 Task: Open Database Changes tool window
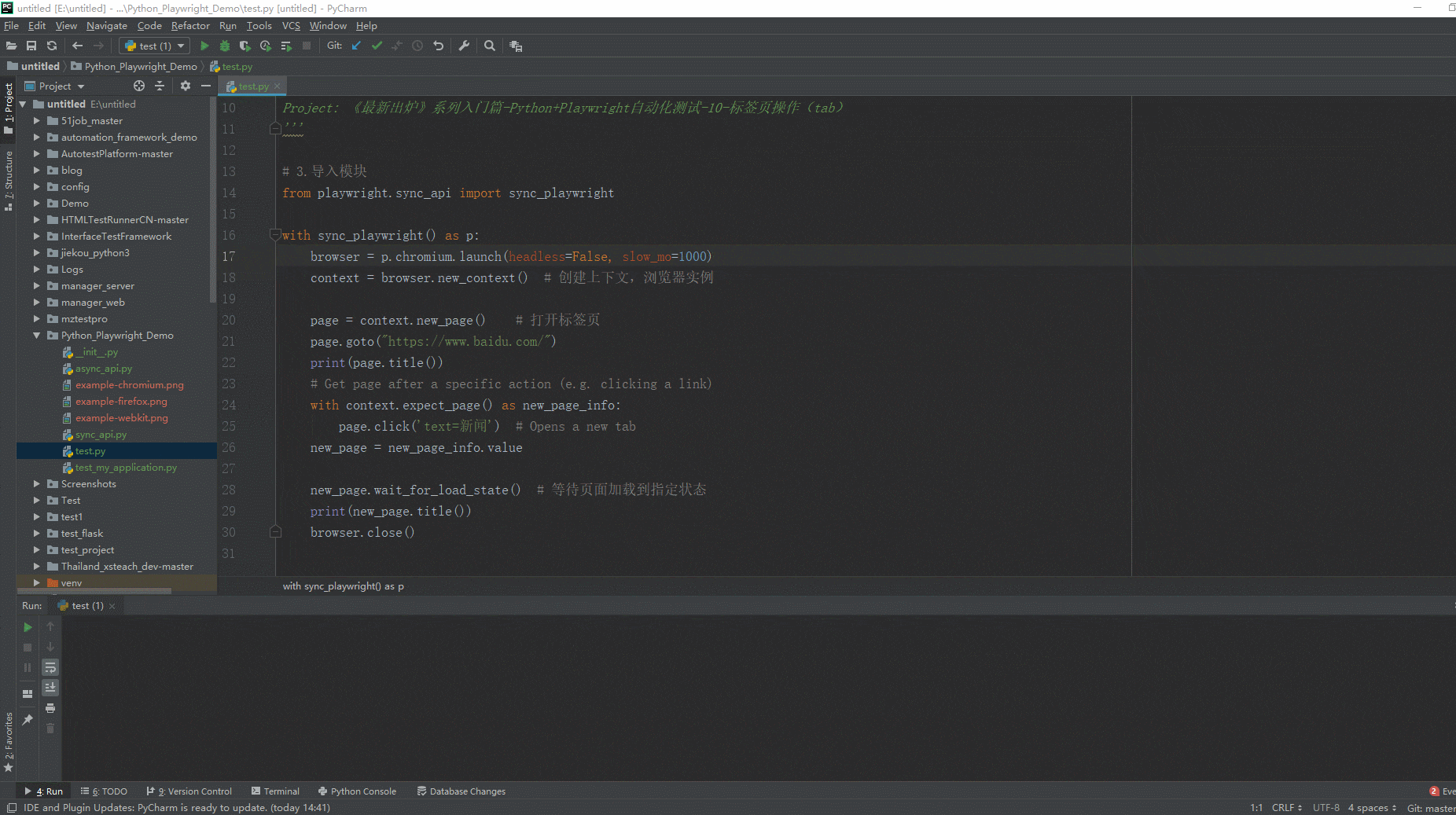461,791
